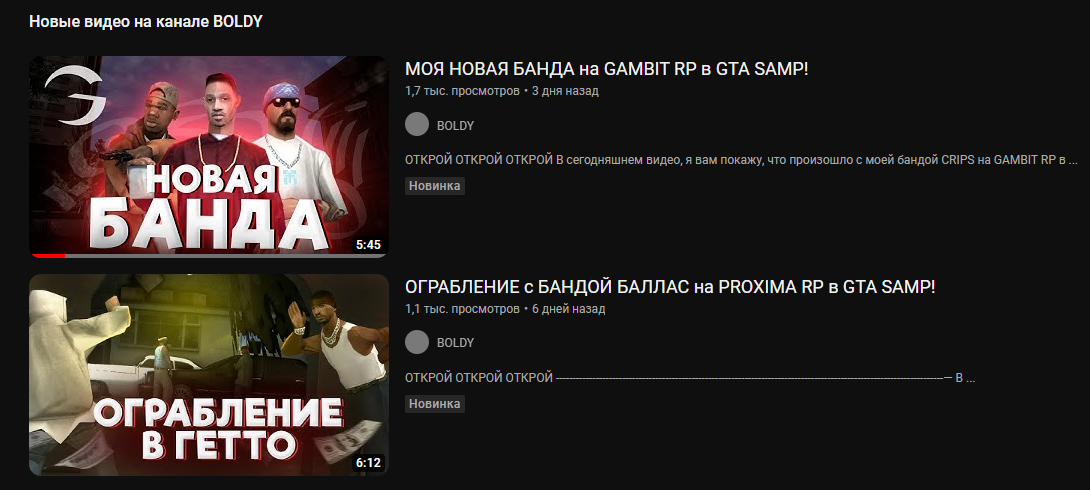The width and height of the screenshot is (1090, 490).
Task: Open video titled ОГРАБЛЕНИЕ с БАНДОЙ БАЛЛАС
Action: (x=670, y=287)
